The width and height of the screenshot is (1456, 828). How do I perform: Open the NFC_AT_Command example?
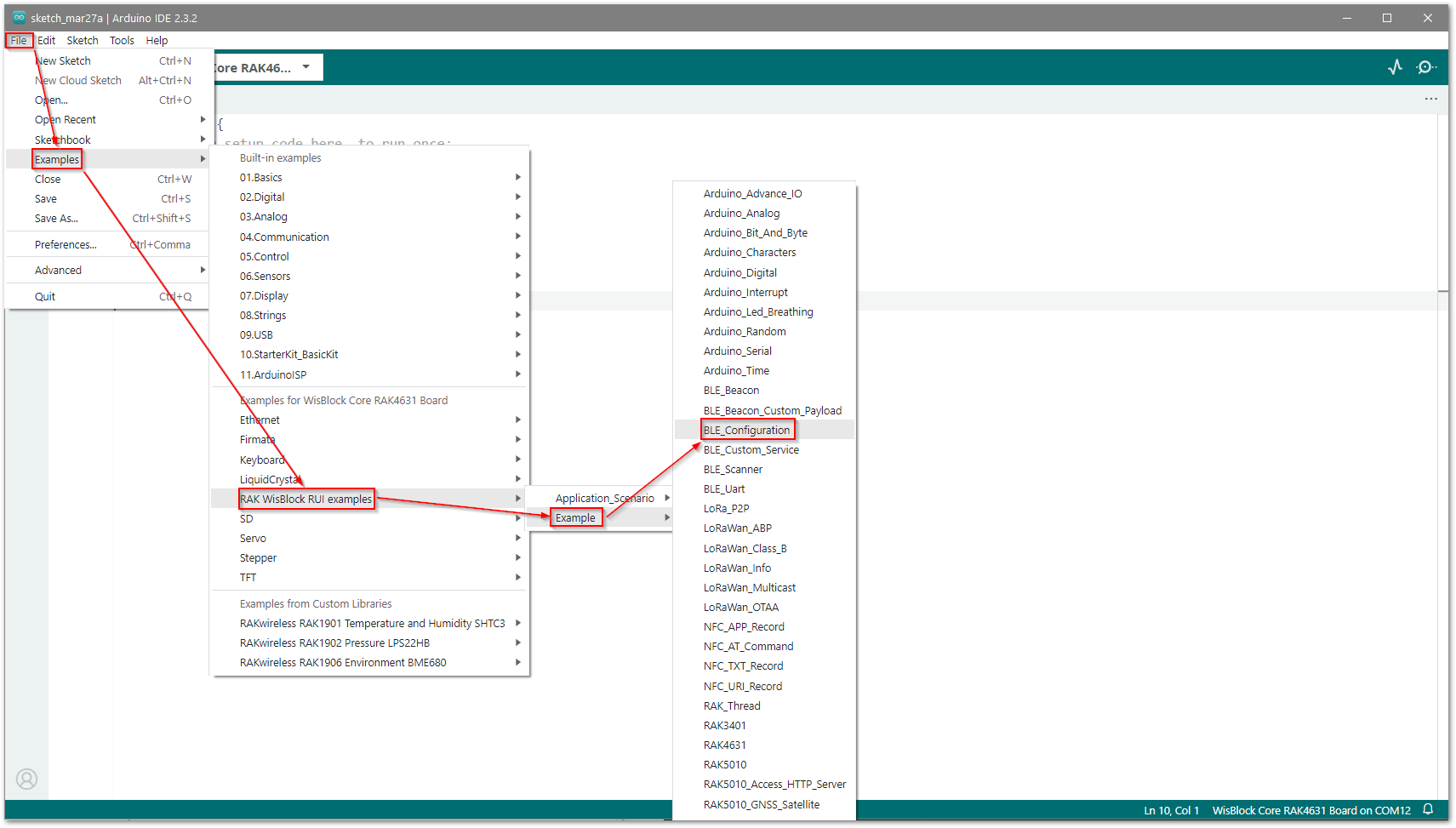(x=764, y=646)
